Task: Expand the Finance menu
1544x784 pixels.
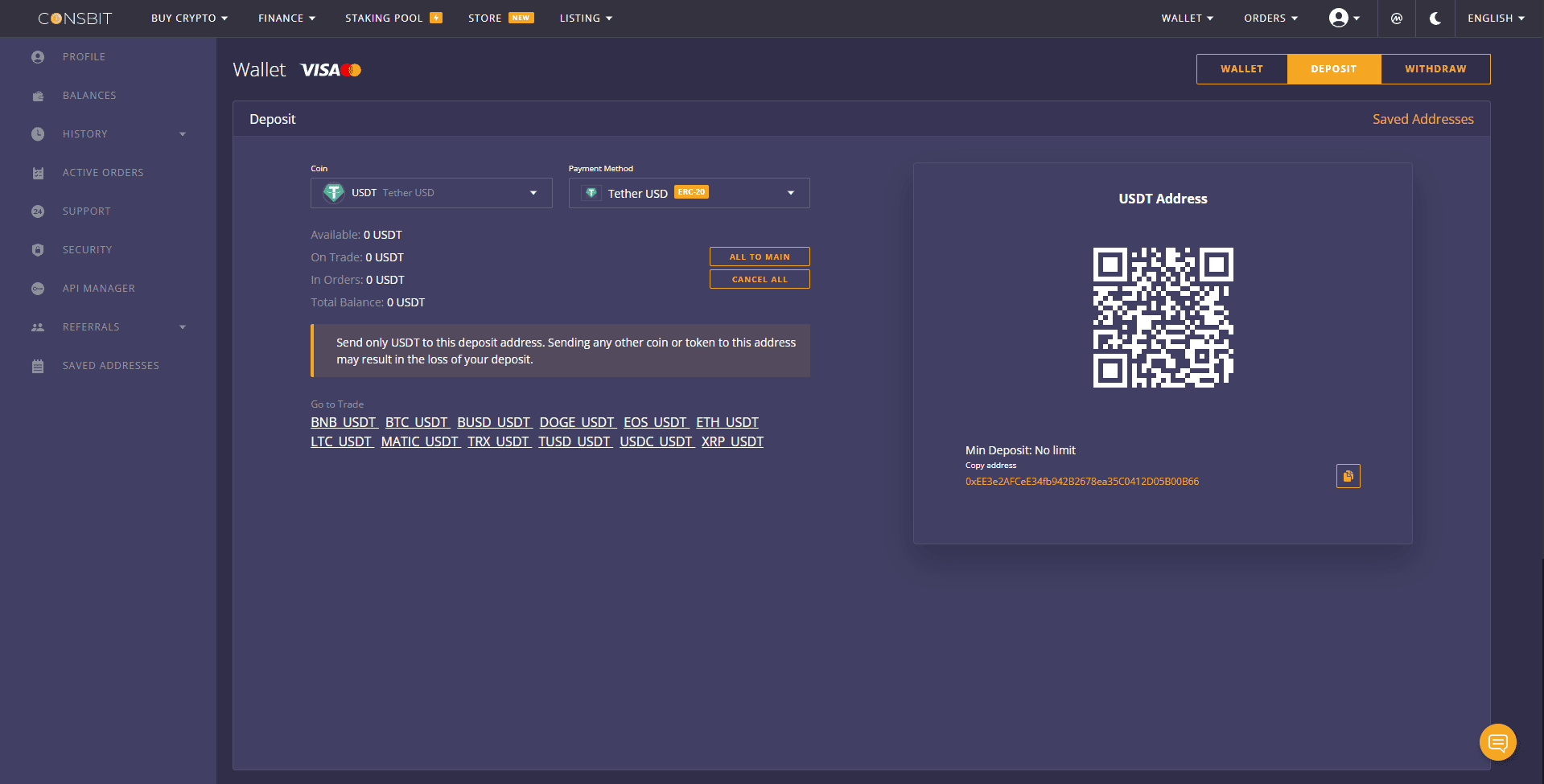Action: click(x=286, y=18)
